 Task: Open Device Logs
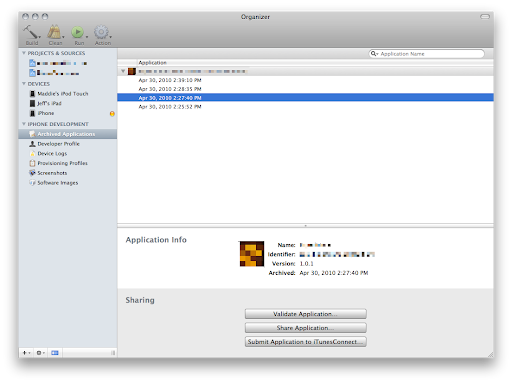click(68, 153)
